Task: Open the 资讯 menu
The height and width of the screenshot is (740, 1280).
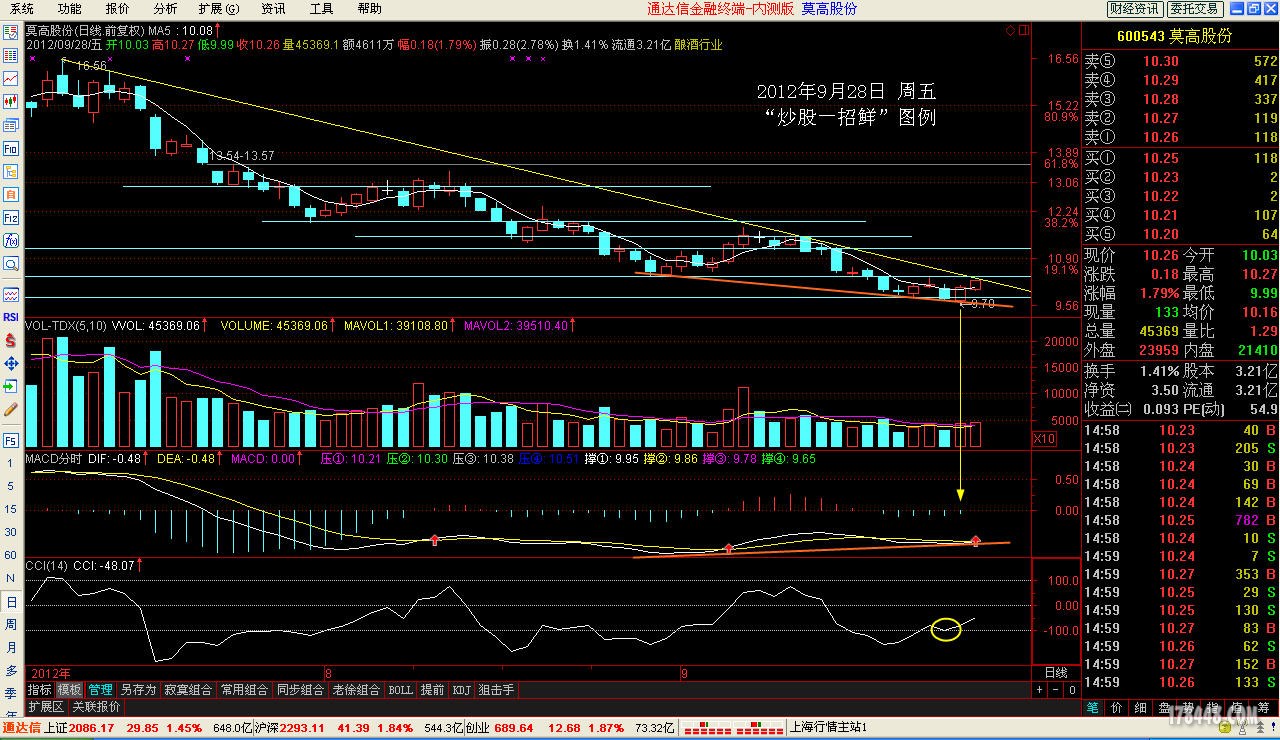Action: coord(273,8)
